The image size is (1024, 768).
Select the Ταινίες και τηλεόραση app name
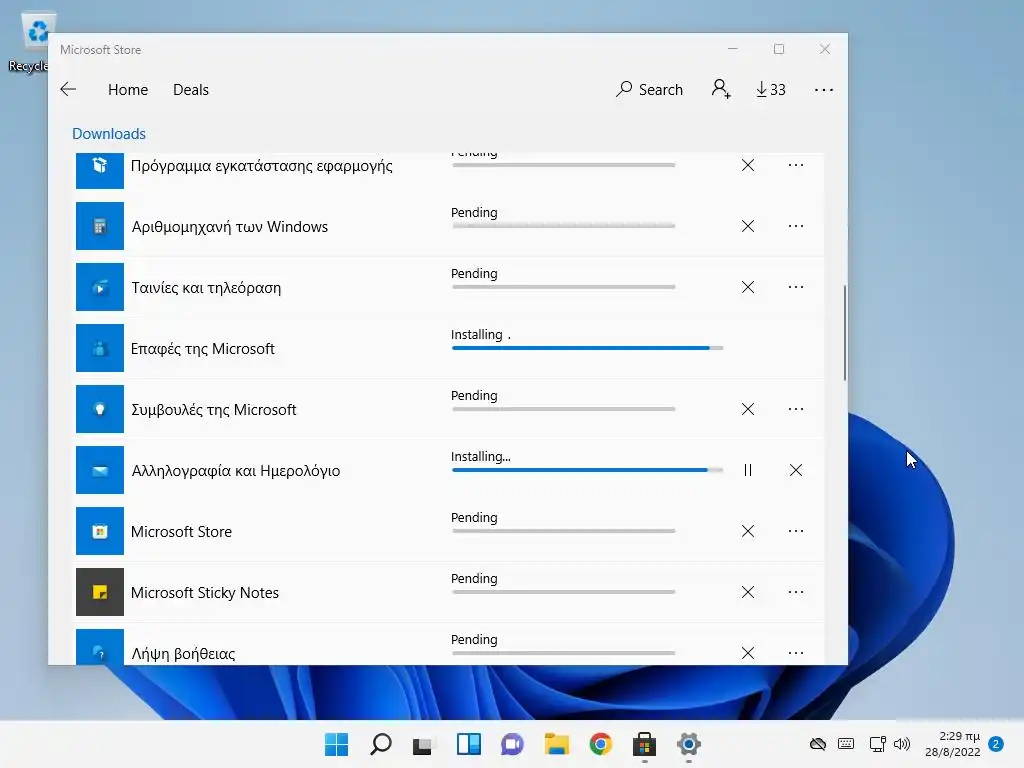click(x=206, y=287)
